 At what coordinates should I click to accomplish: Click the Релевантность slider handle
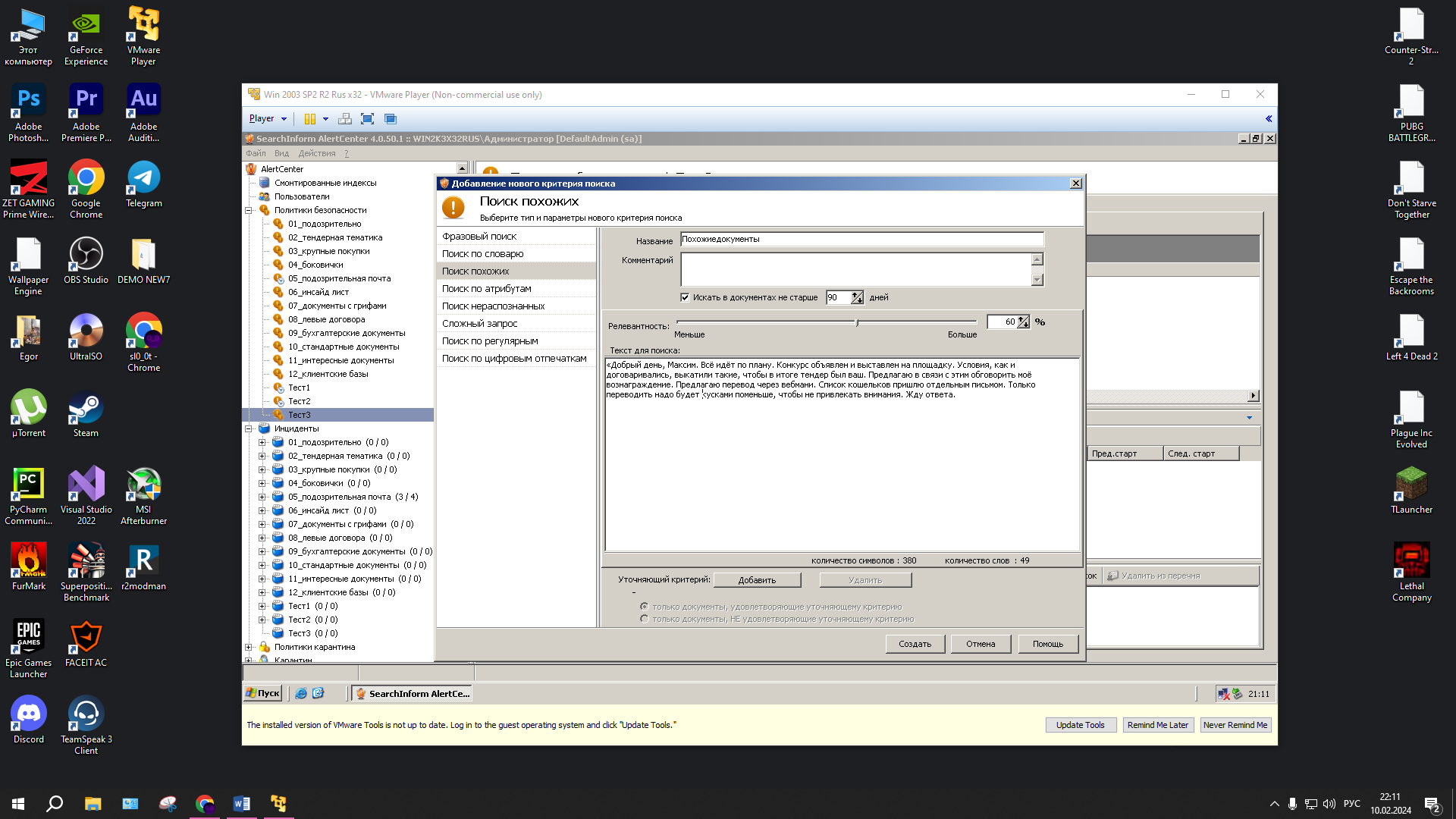857,323
